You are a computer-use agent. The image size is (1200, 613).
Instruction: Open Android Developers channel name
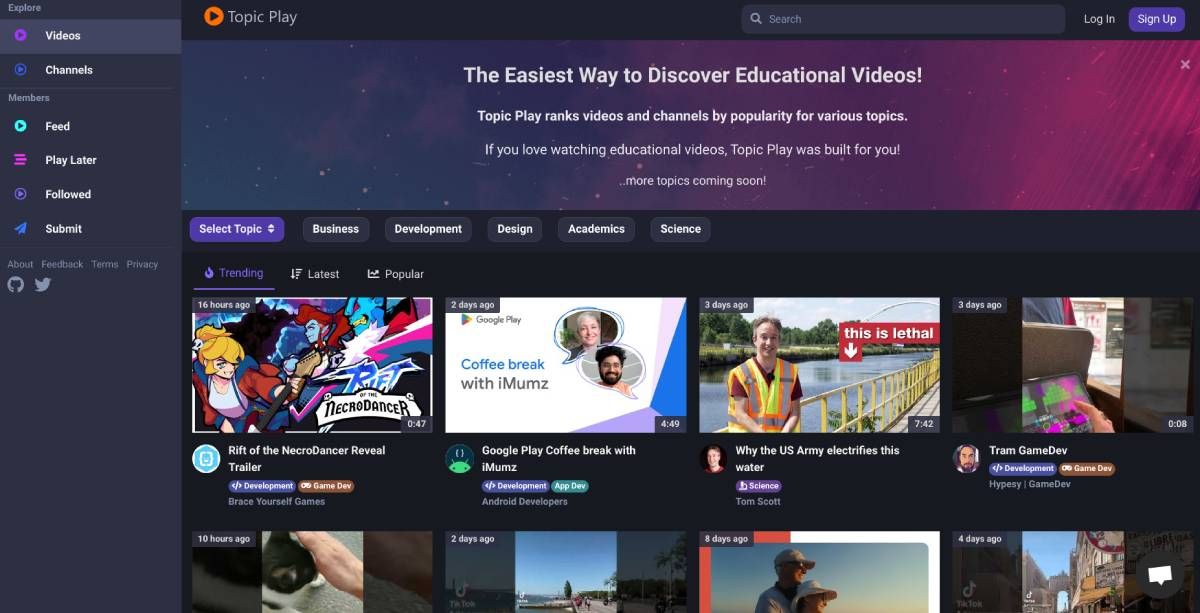[524, 501]
